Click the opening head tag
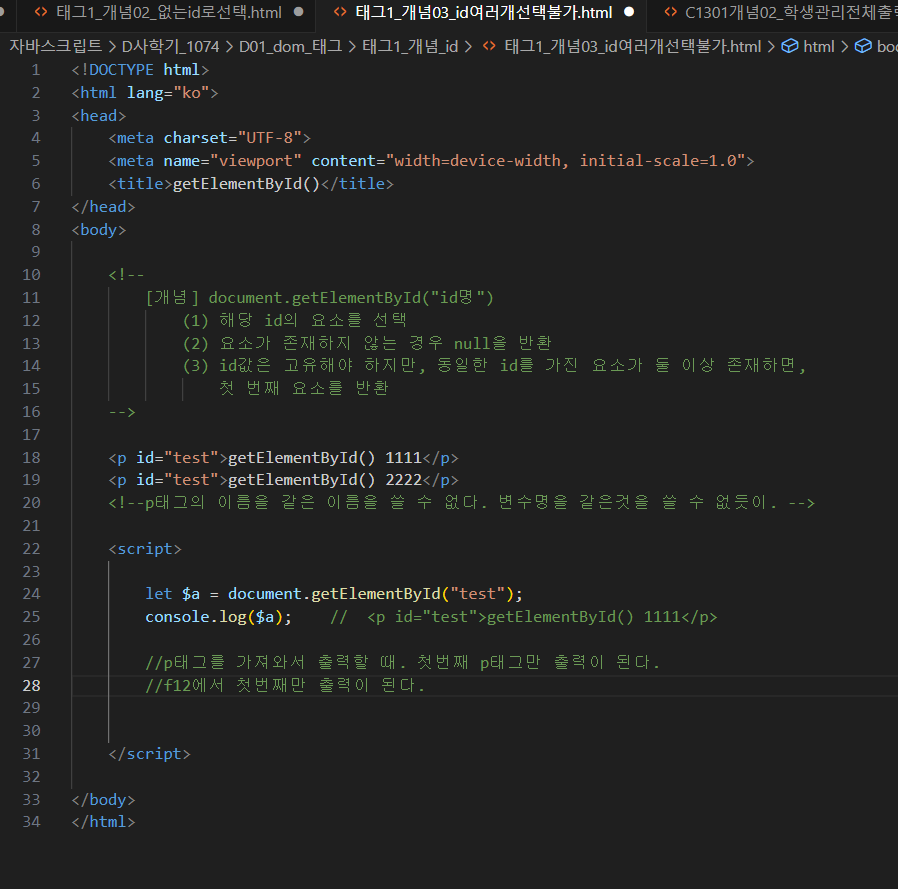The width and height of the screenshot is (898, 889). (99, 116)
